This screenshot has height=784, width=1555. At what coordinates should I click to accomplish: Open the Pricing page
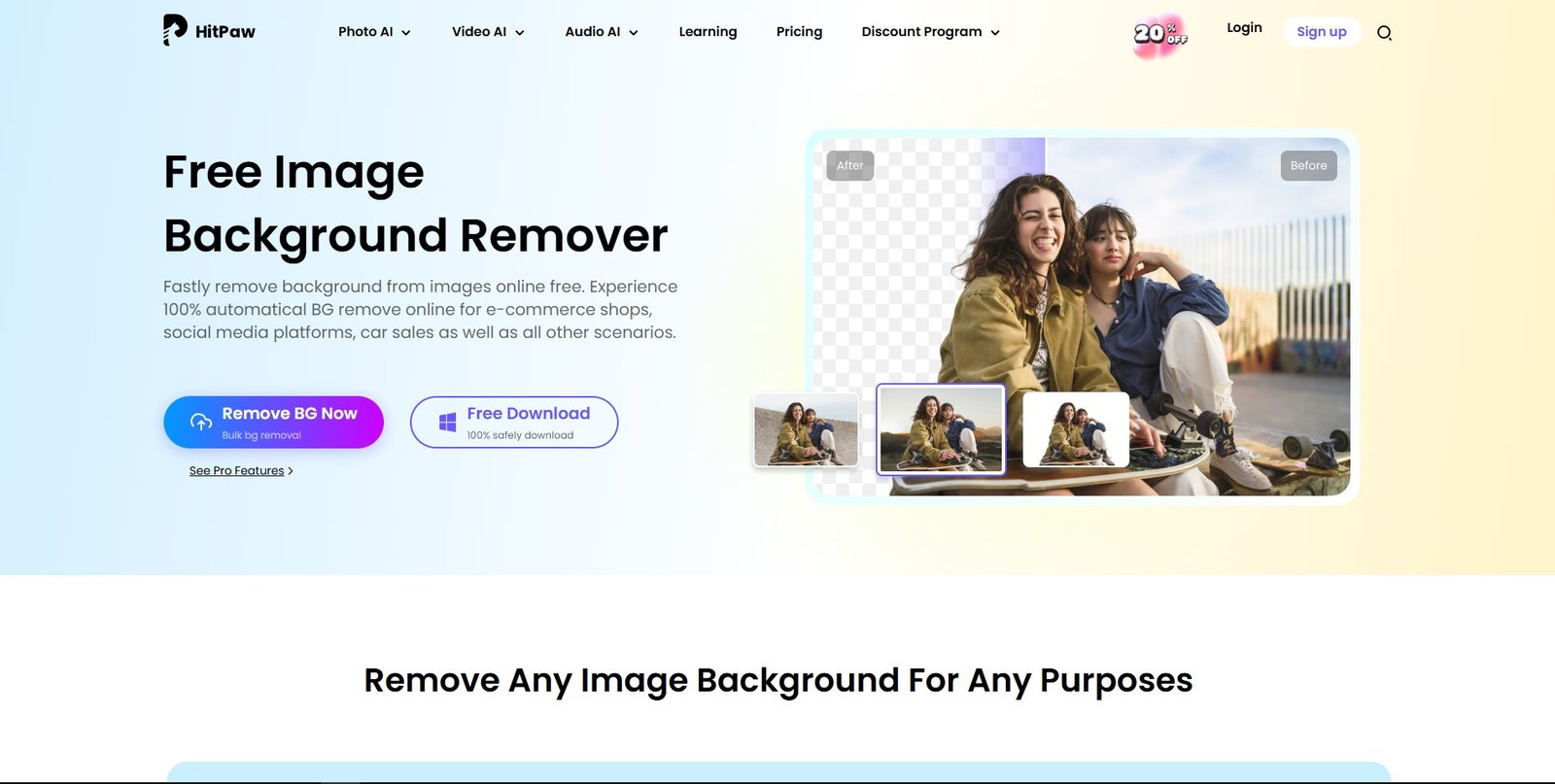(799, 32)
